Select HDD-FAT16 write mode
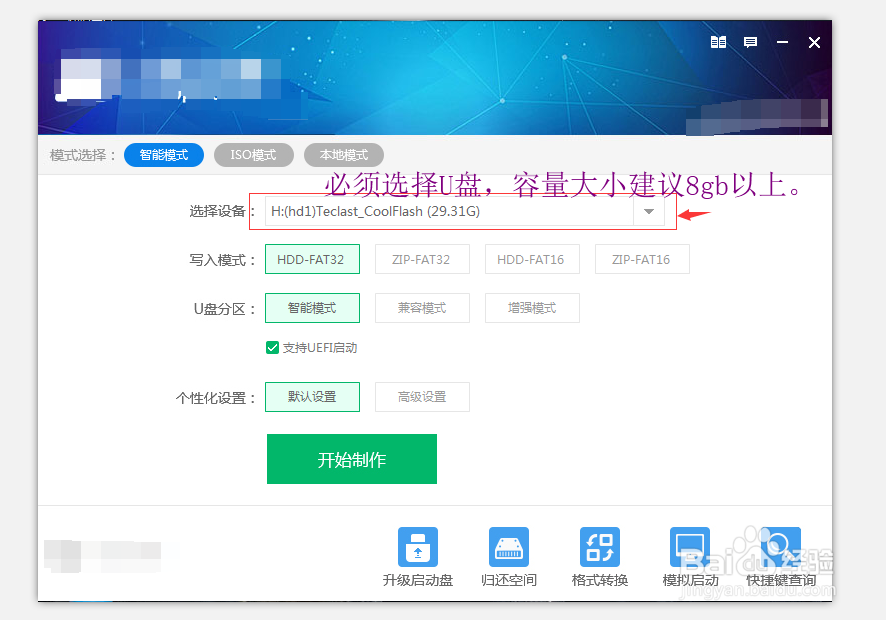 tap(532, 259)
